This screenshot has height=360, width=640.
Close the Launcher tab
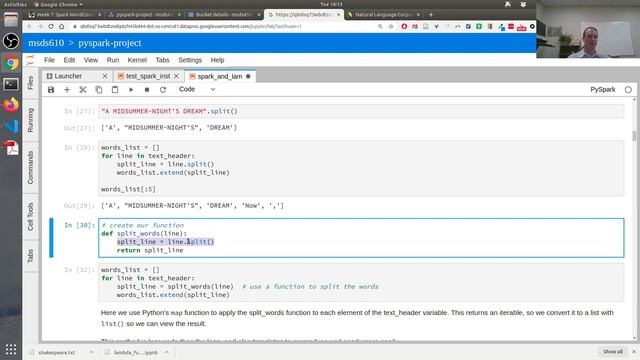click(x=105, y=76)
